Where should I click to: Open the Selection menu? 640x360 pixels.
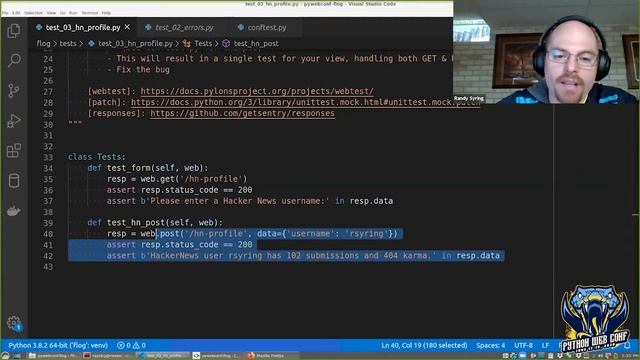point(33,13)
